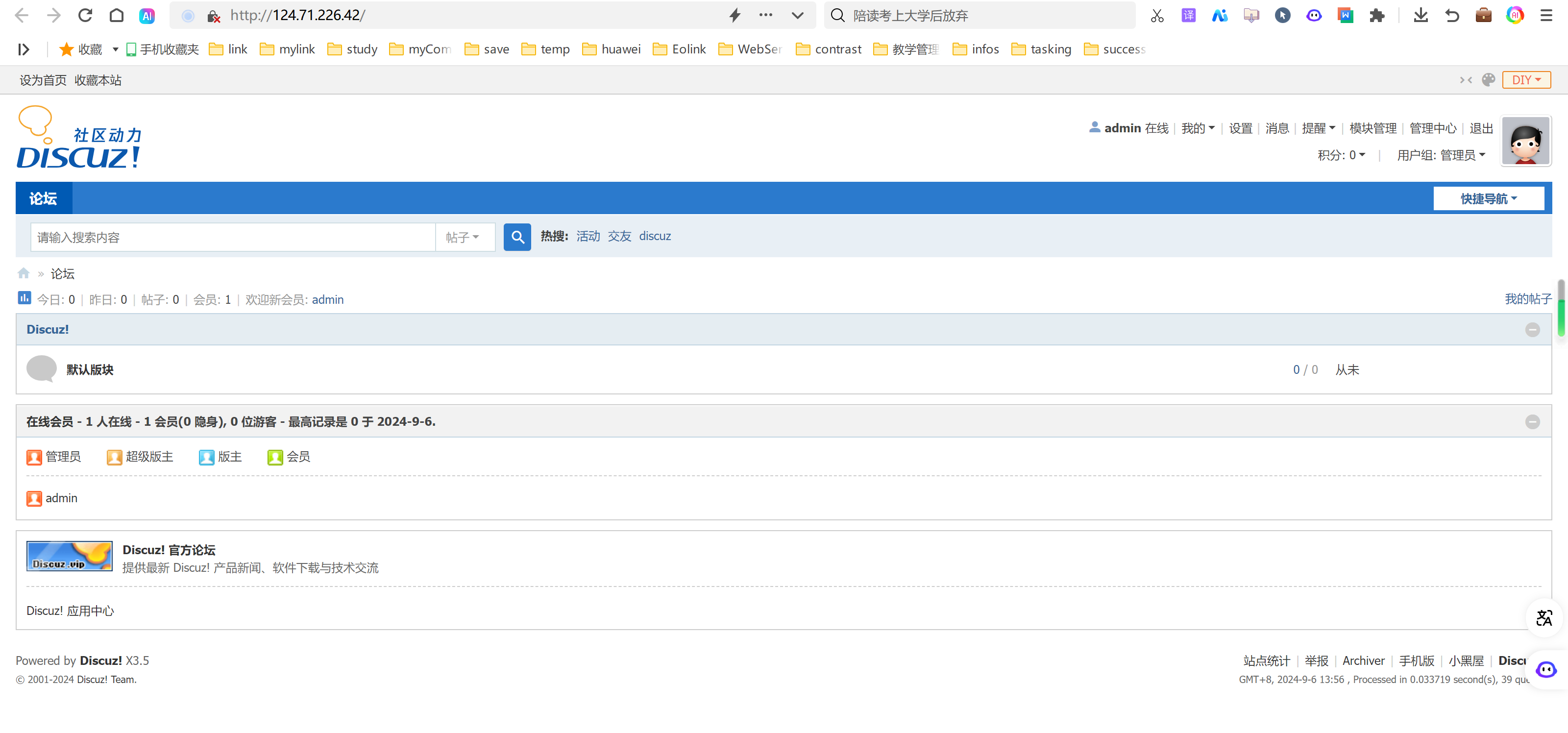Expand address bar history chevron
The image size is (1568, 733).
797,16
